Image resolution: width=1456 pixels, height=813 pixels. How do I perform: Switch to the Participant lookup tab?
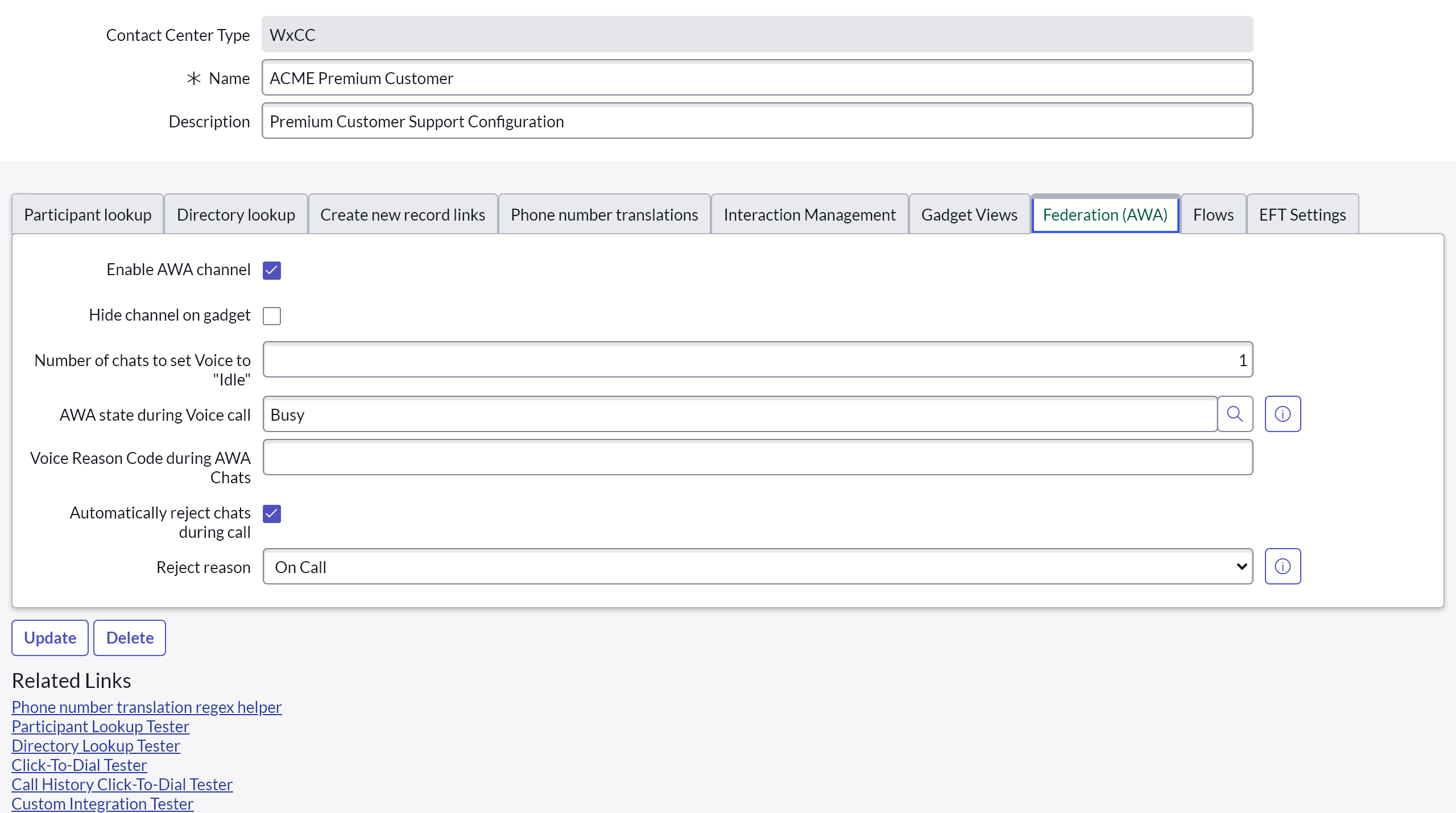88,214
